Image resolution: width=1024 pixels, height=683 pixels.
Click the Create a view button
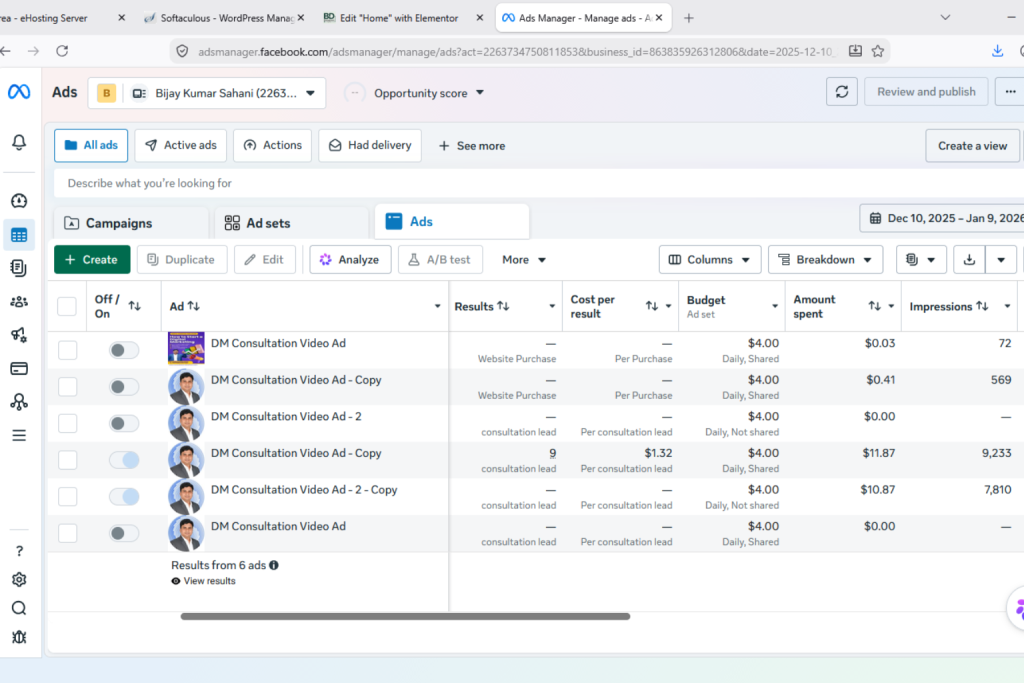972,146
